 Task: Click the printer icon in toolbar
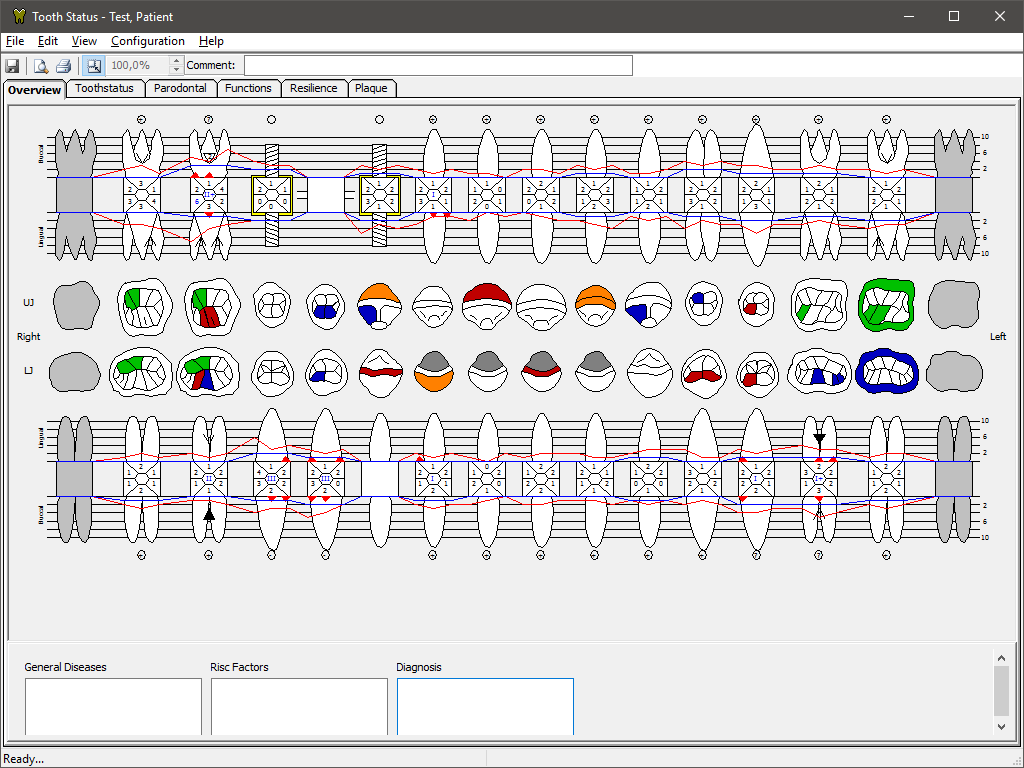[x=63, y=66]
